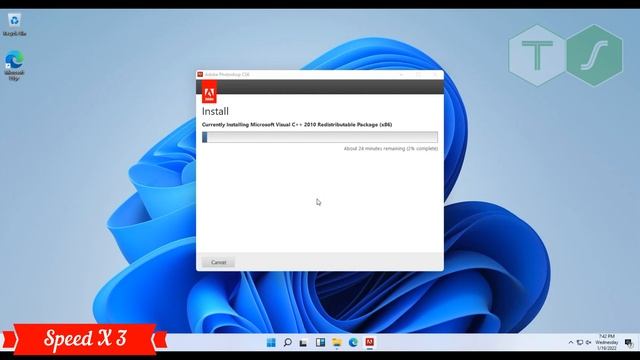Open the notification center icon
640x360 pixels.
629,342
